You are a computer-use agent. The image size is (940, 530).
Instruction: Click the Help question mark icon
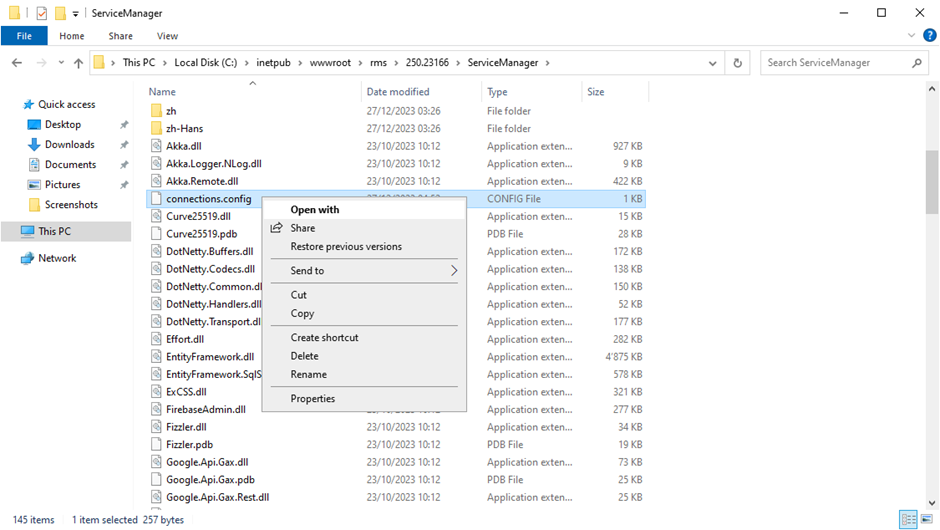pos(930,35)
